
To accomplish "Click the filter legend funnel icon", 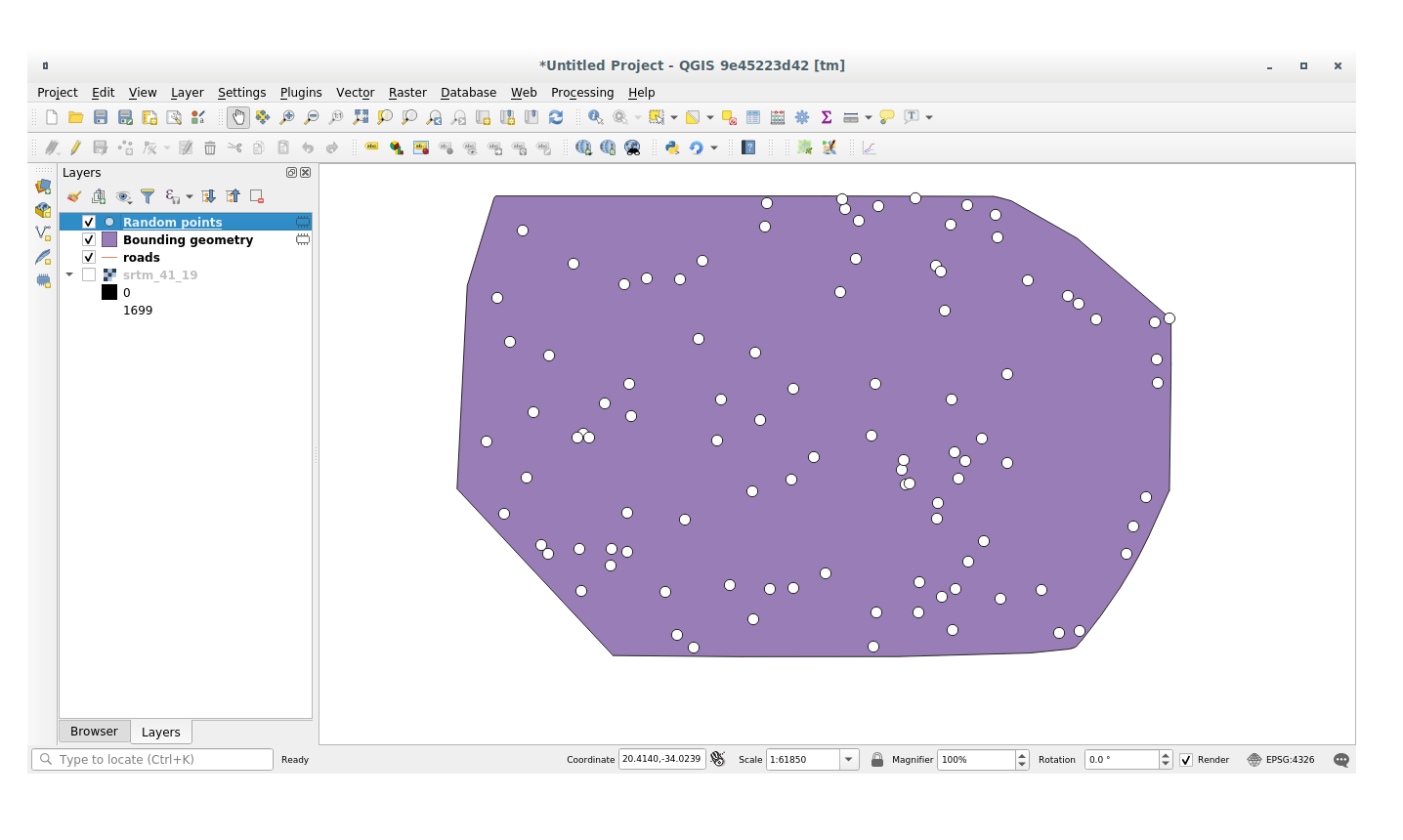I will (x=148, y=196).
